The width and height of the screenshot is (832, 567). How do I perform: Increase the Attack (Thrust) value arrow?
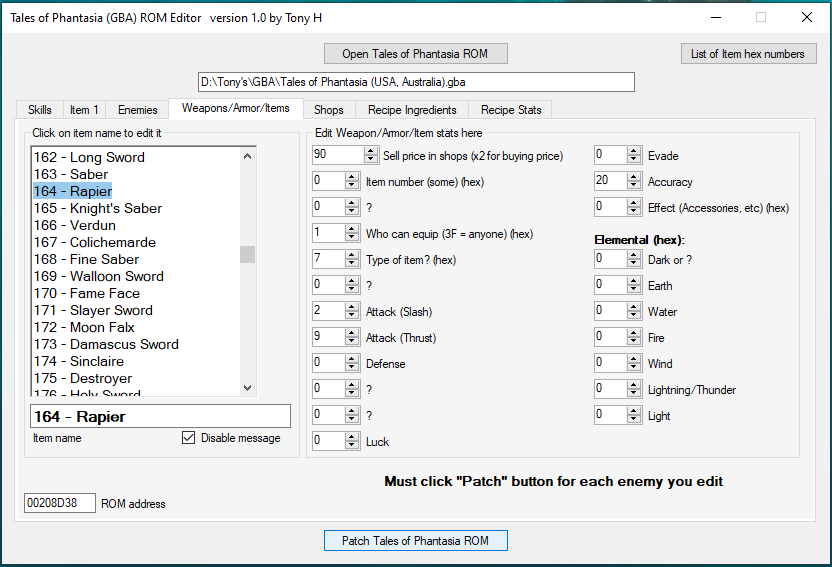[x=351, y=333]
